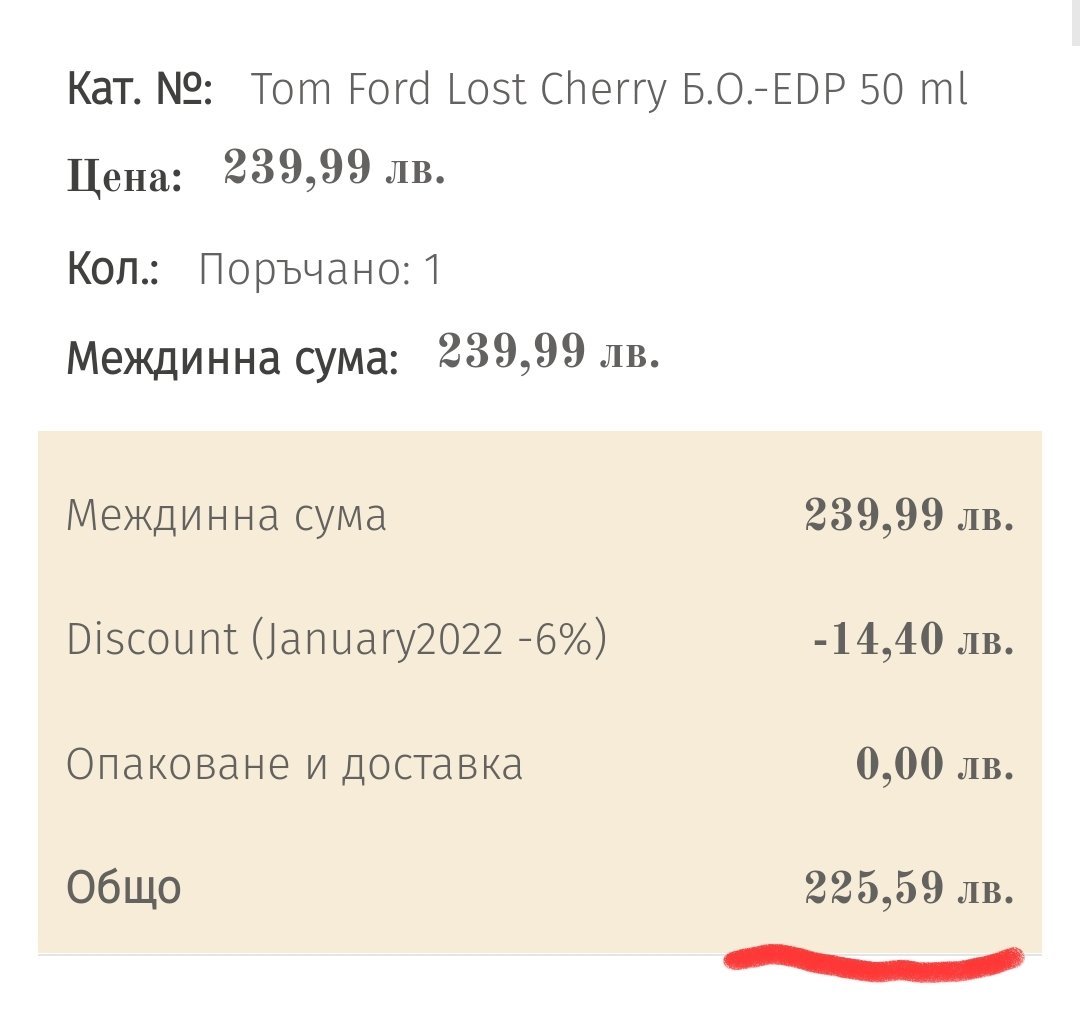Click the bold Междинна сума label above summary
This screenshot has height=1019, width=1080.
point(233,358)
